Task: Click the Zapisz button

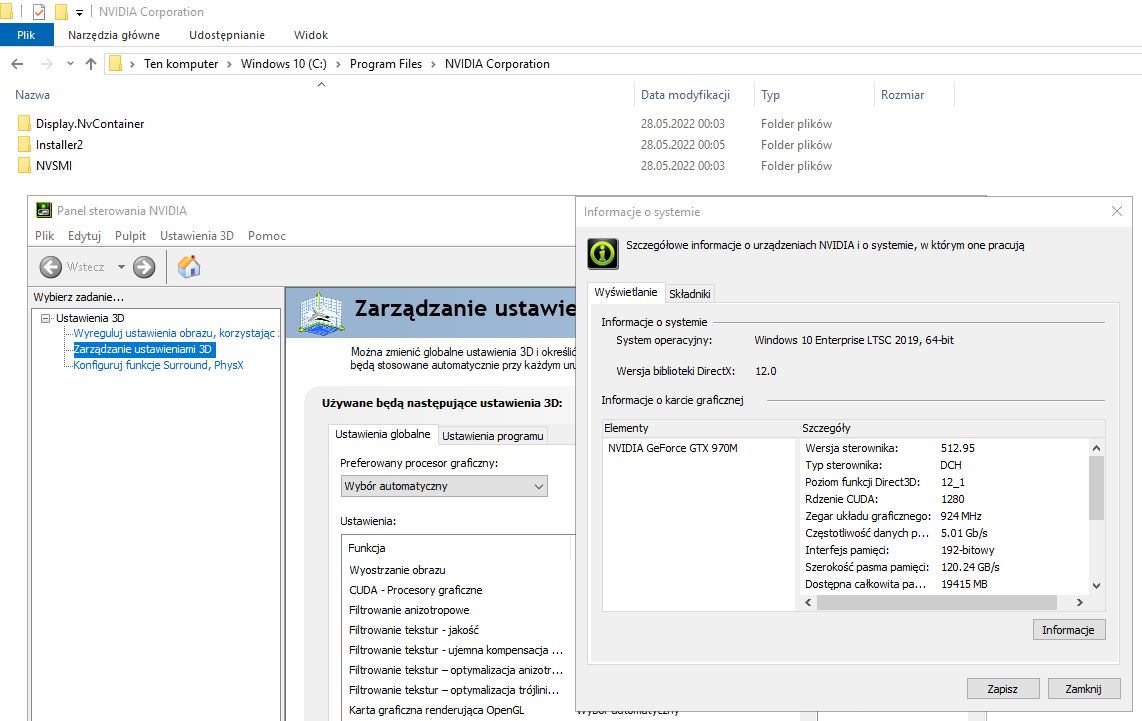Action: [x=1002, y=689]
